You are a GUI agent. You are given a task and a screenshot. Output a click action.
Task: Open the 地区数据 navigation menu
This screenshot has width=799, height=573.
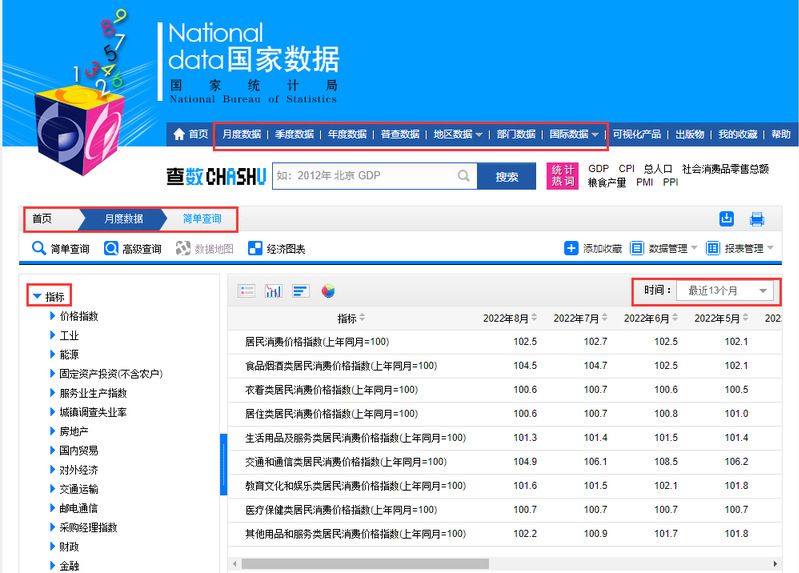coord(457,134)
